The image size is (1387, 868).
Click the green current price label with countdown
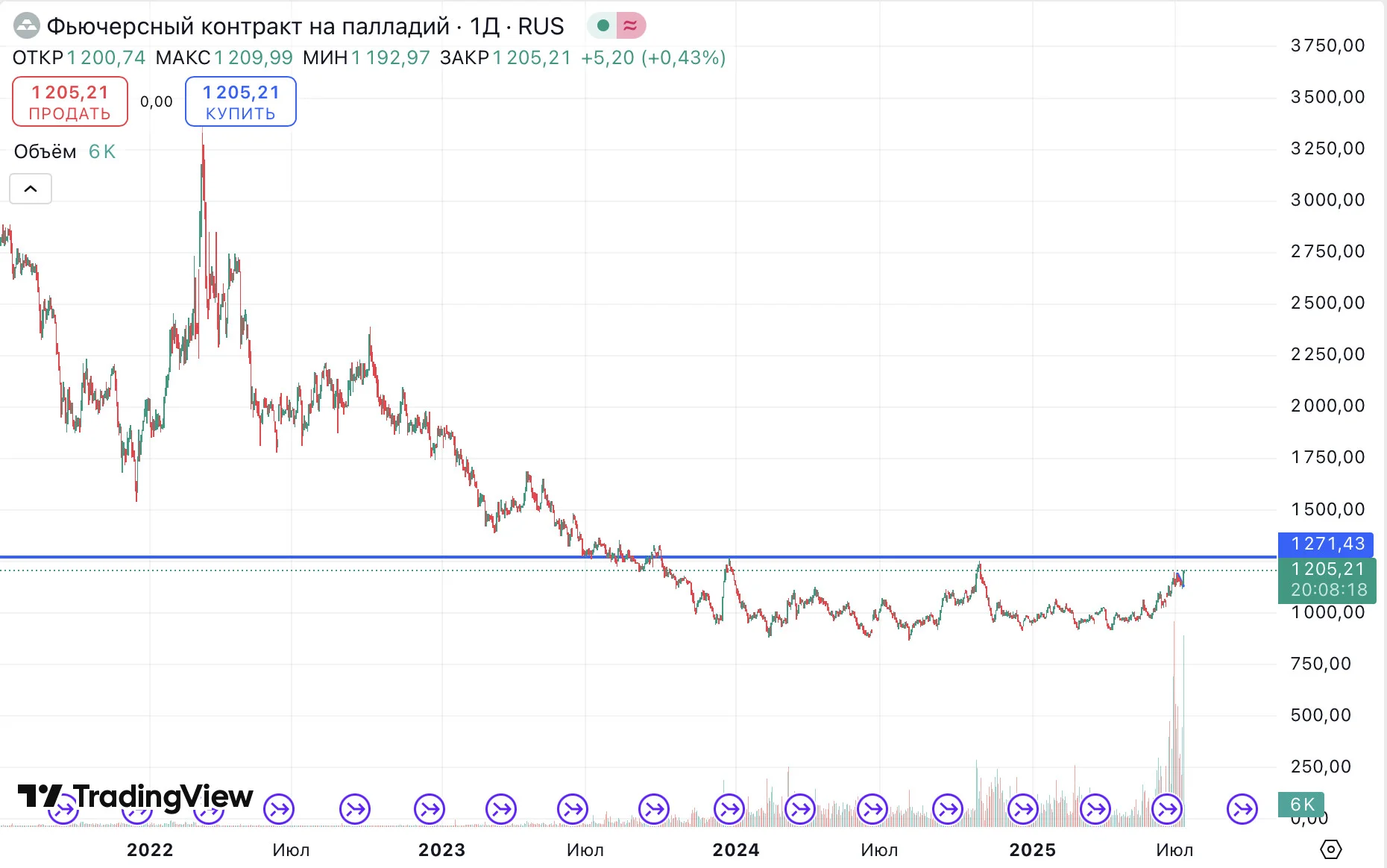coord(1327,579)
